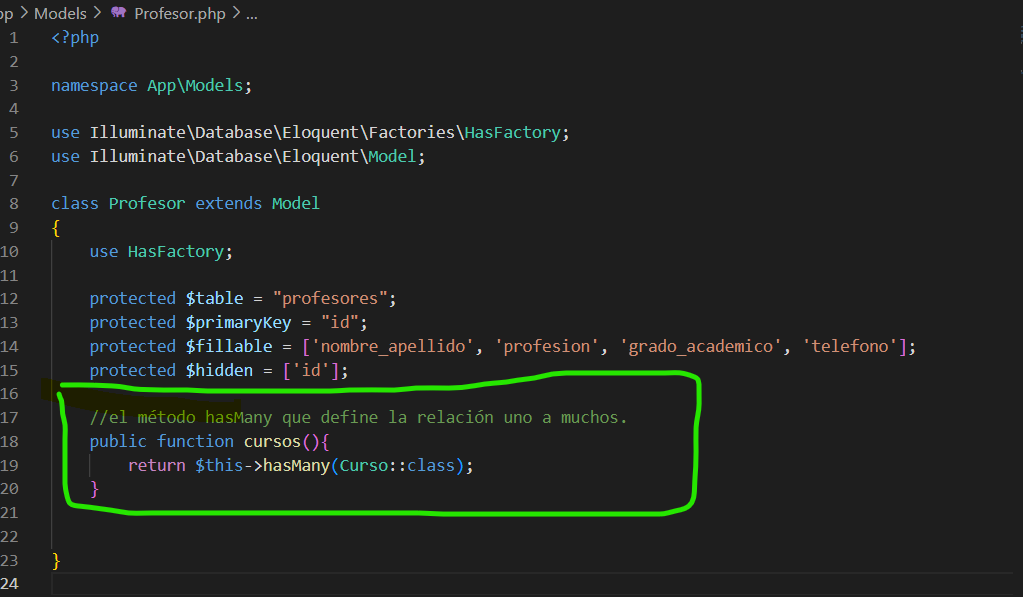Viewport: 1023px width, 597px height.
Task: Click 'extends' keyword on line 8
Action: click(x=228, y=204)
